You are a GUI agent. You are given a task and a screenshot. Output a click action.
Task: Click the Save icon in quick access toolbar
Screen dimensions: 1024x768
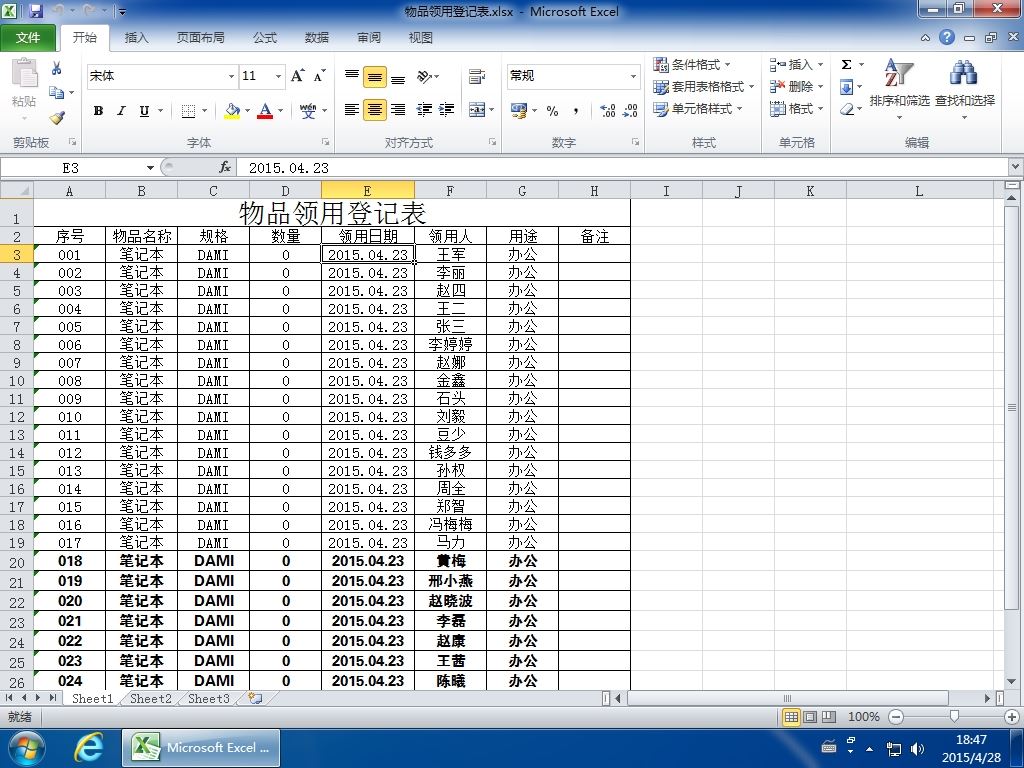click(x=36, y=11)
